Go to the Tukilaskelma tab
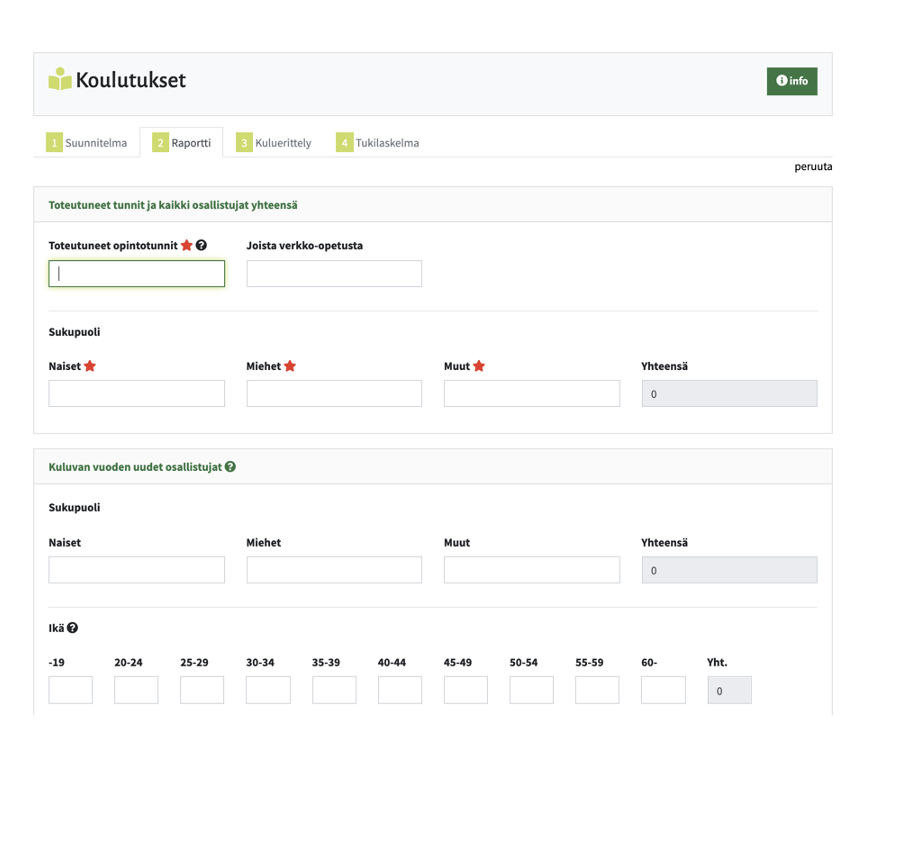 click(x=377, y=142)
